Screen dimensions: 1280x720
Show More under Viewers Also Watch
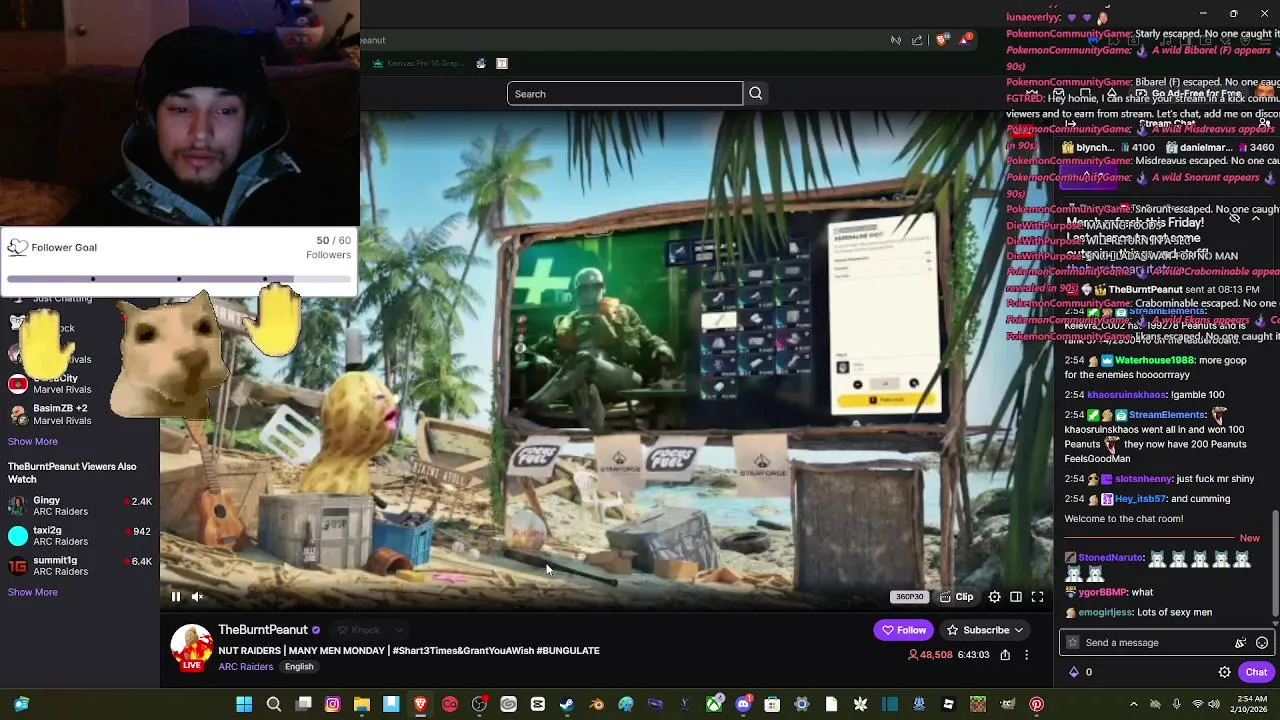[33, 592]
